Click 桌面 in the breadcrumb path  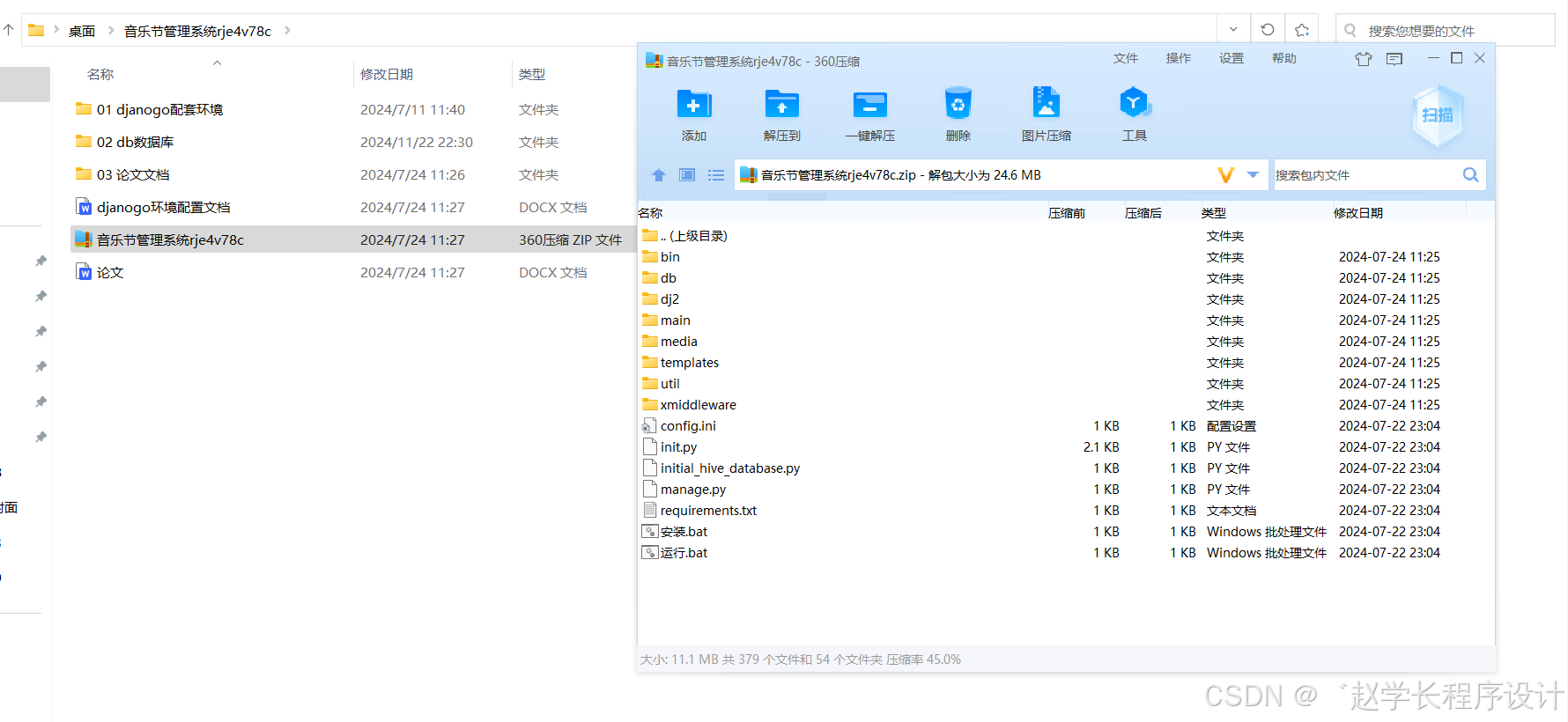(81, 31)
